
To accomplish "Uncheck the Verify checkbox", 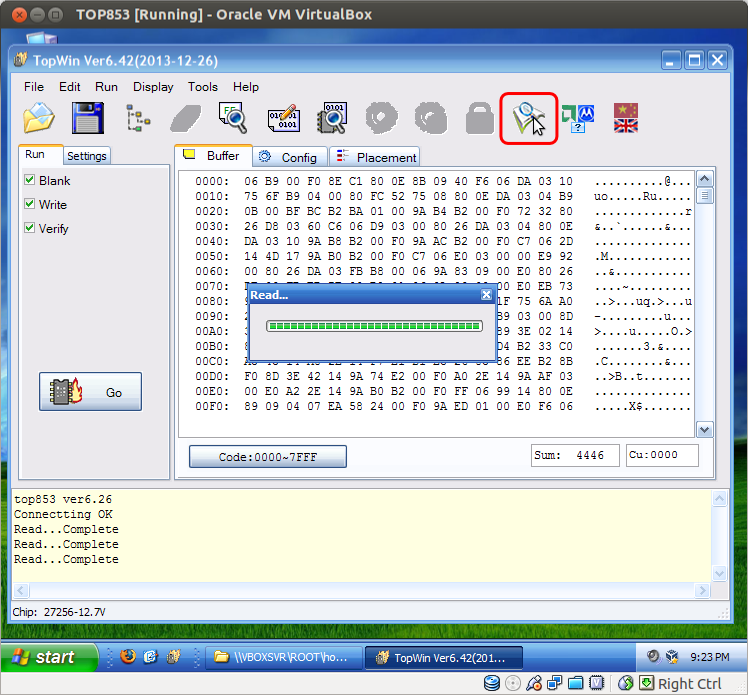I will click(x=30, y=228).
